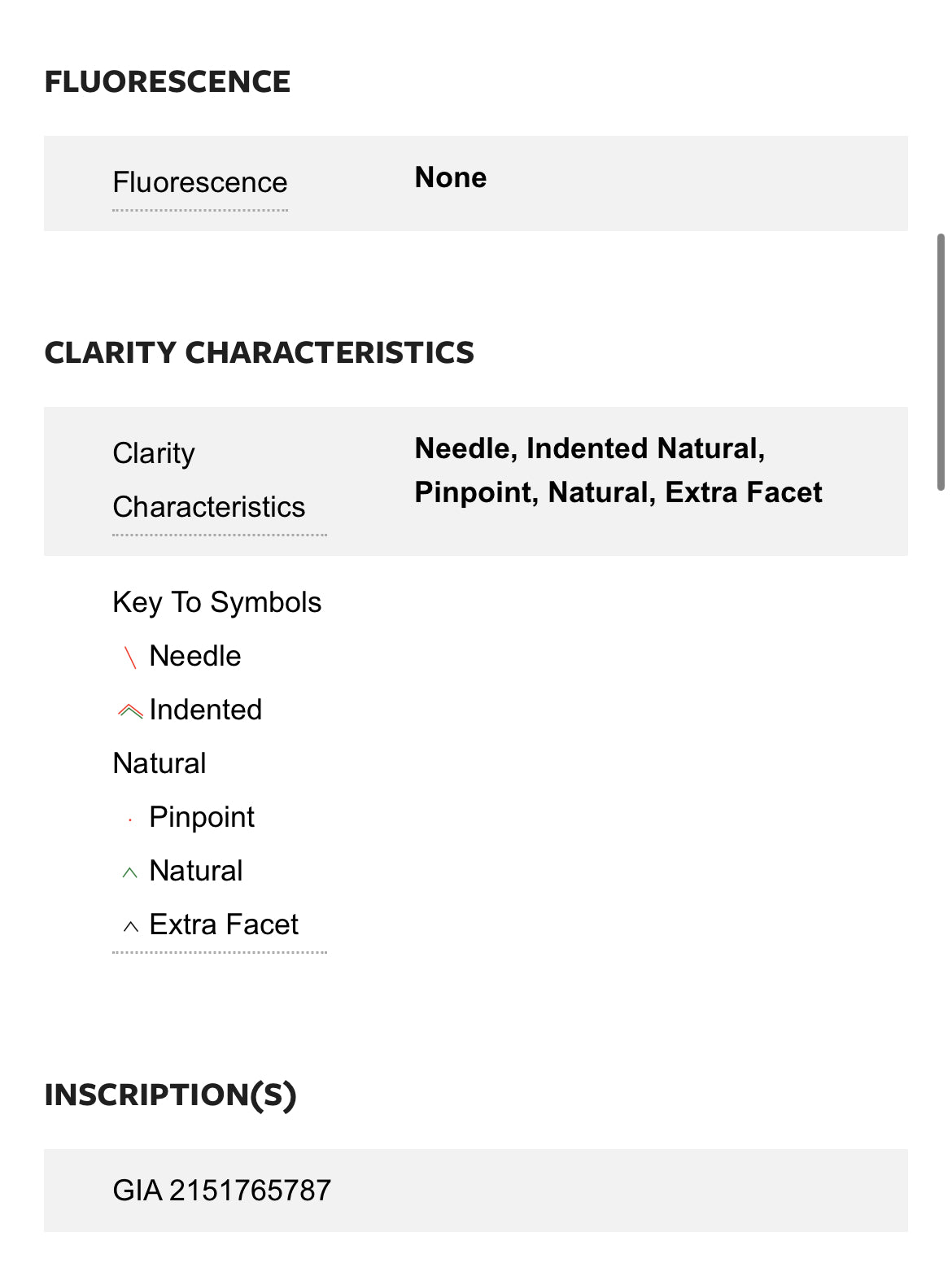Click the black Extra Facet symbol
Screen dimensions: 952x1263
(x=130, y=927)
